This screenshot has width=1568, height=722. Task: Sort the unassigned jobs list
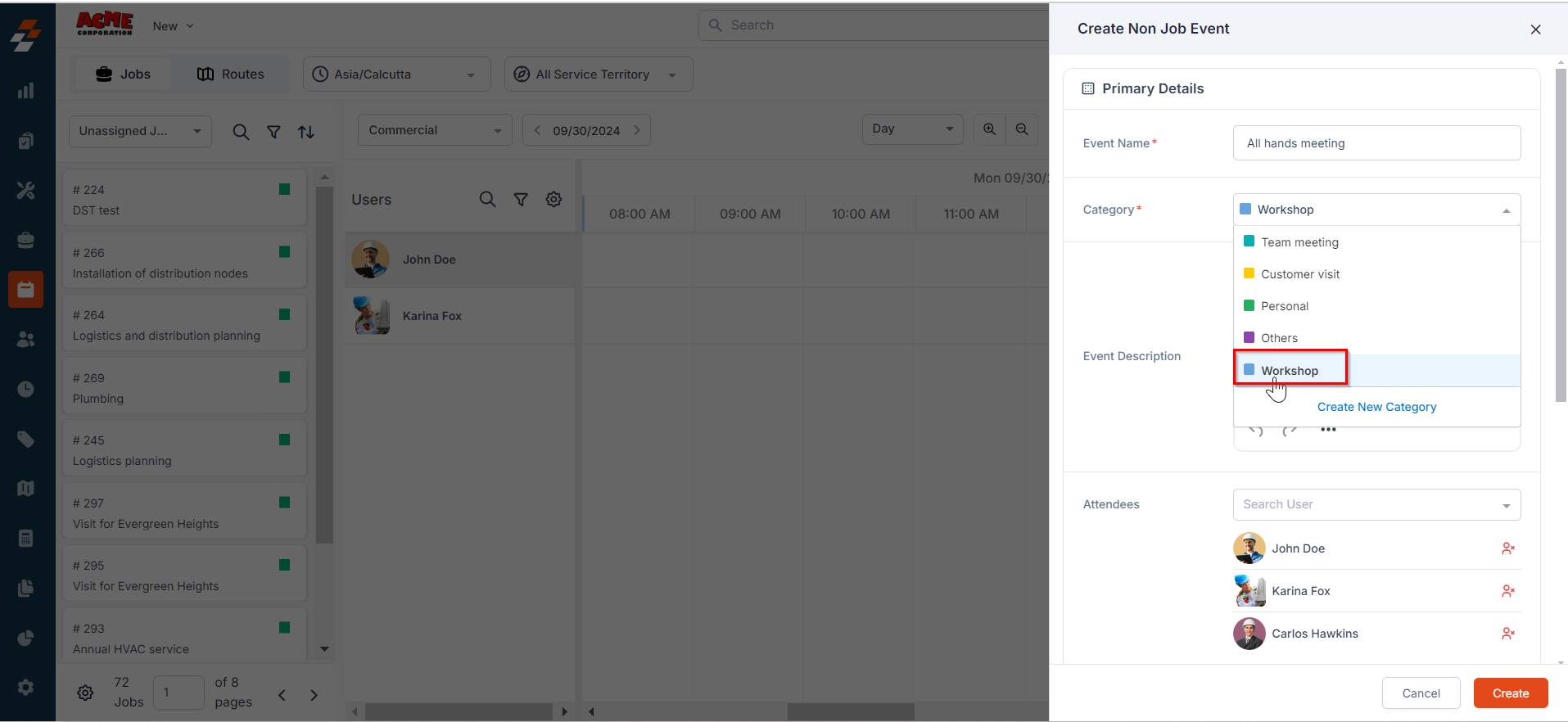[306, 132]
